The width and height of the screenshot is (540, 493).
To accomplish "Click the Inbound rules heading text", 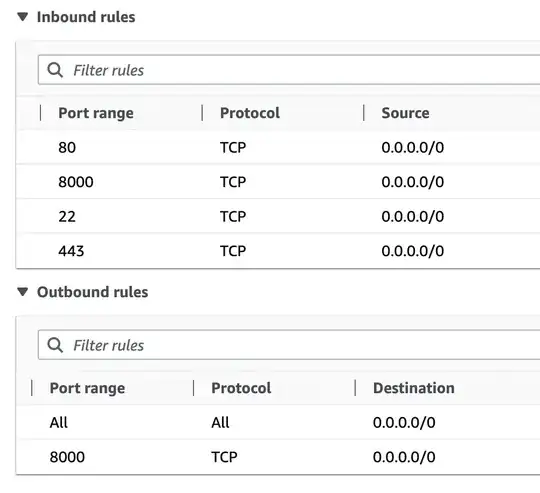I will (x=86, y=17).
